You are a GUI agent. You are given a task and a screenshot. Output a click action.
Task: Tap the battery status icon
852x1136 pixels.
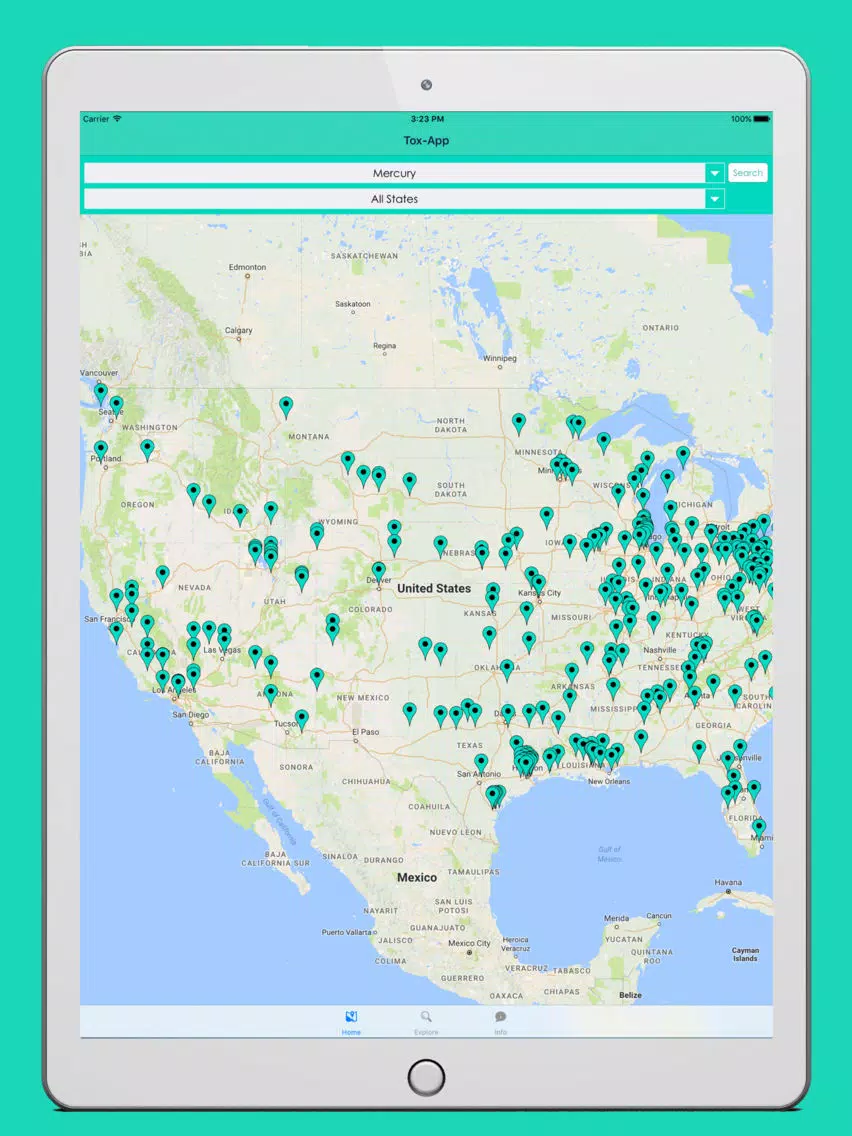point(761,119)
